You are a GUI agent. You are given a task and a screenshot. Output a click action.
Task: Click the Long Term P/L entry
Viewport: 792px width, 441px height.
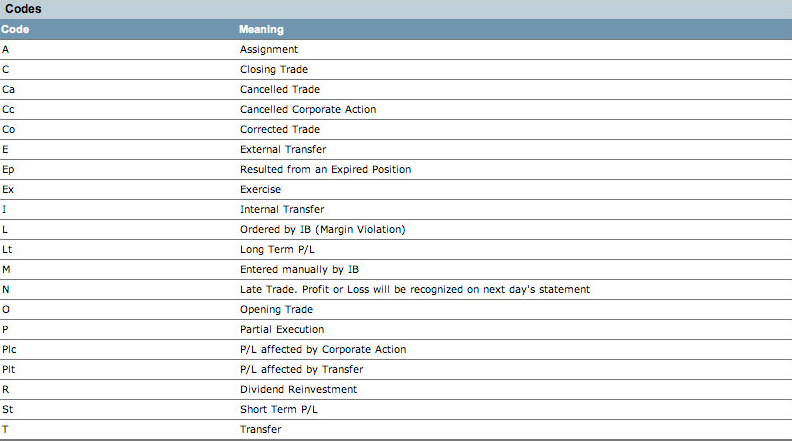click(277, 250)
